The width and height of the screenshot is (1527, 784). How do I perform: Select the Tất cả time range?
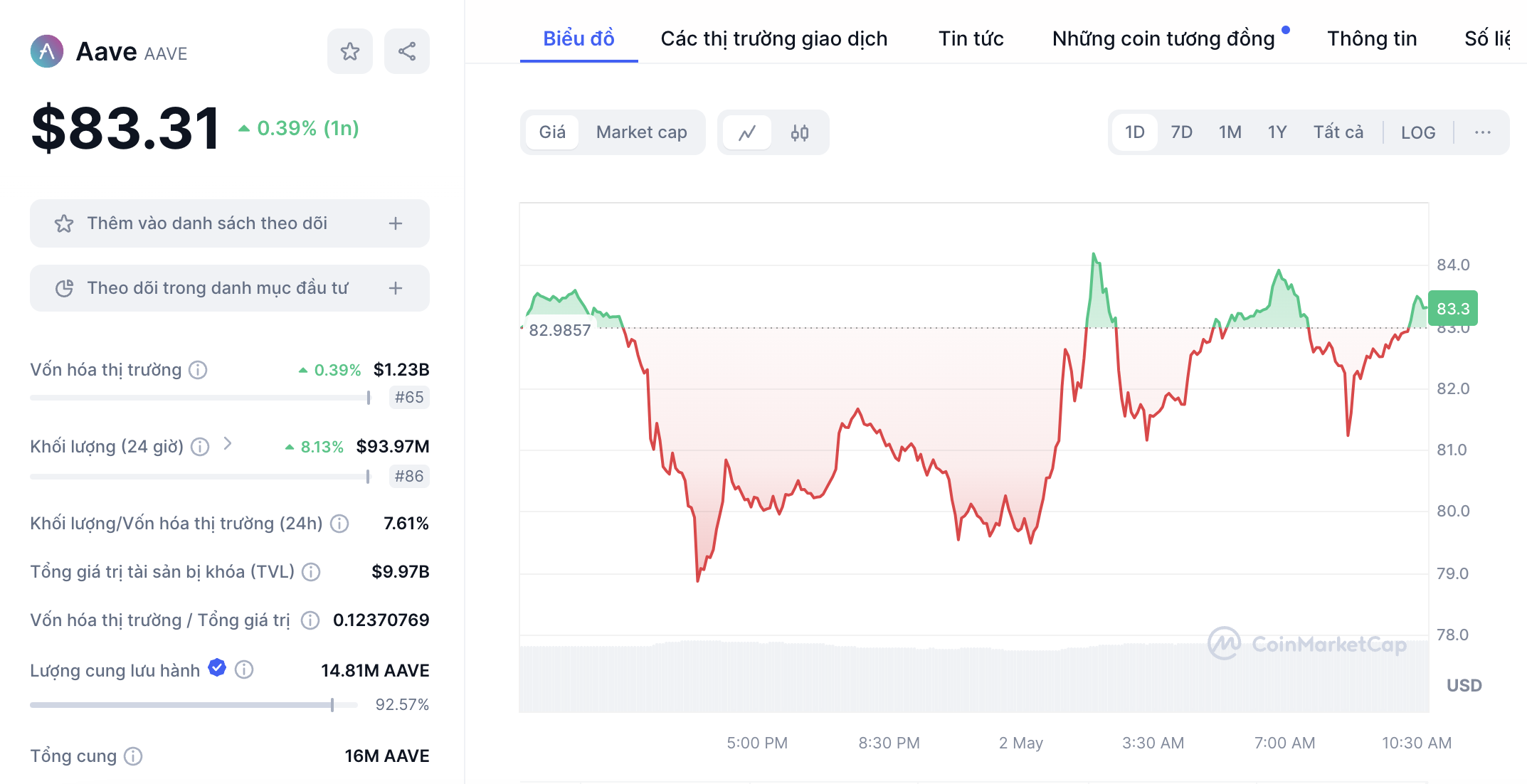[x=1338, y=132]
